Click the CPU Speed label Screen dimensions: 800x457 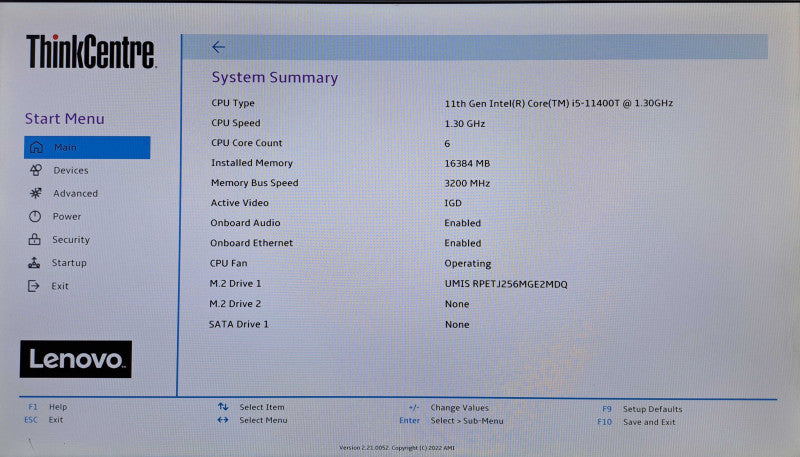[236, 123]
